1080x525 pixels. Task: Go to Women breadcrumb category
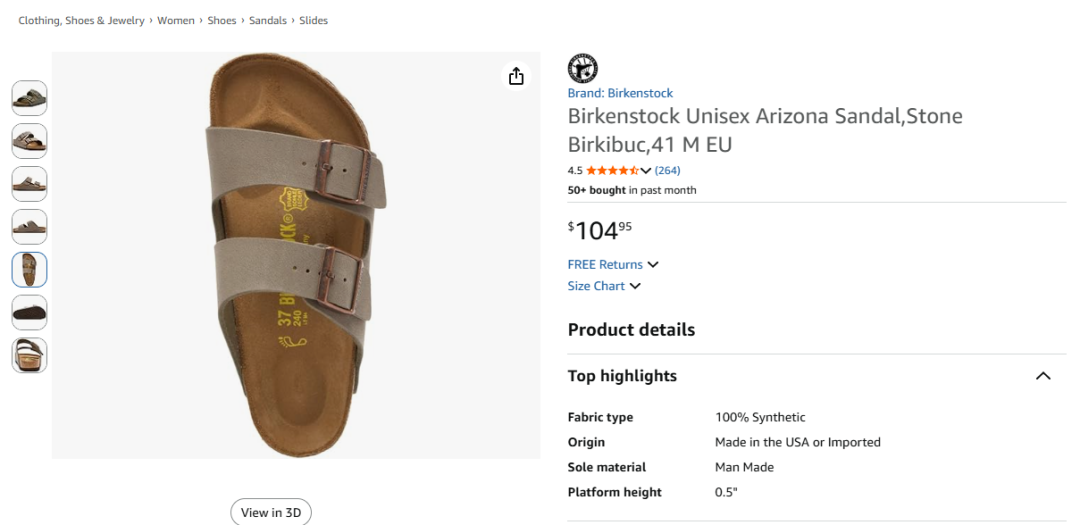point(176,21)
